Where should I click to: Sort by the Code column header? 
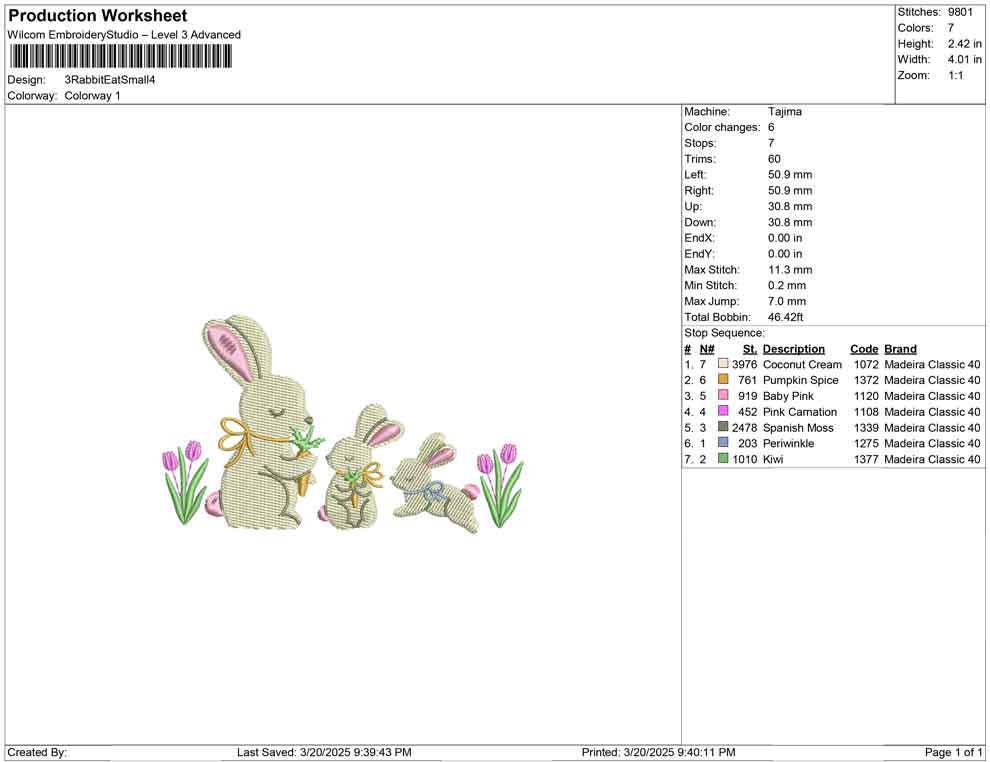pos(864,348)
